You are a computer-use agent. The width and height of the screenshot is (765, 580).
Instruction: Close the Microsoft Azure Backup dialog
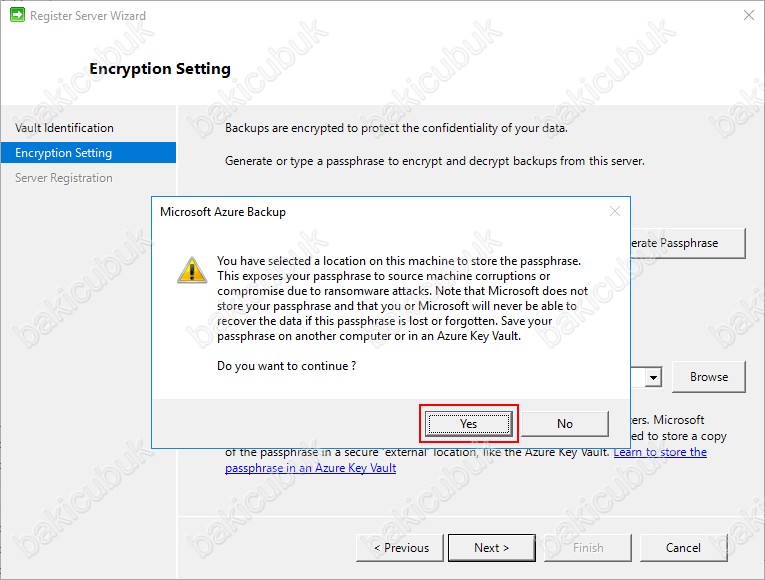[x=615, y=211]
